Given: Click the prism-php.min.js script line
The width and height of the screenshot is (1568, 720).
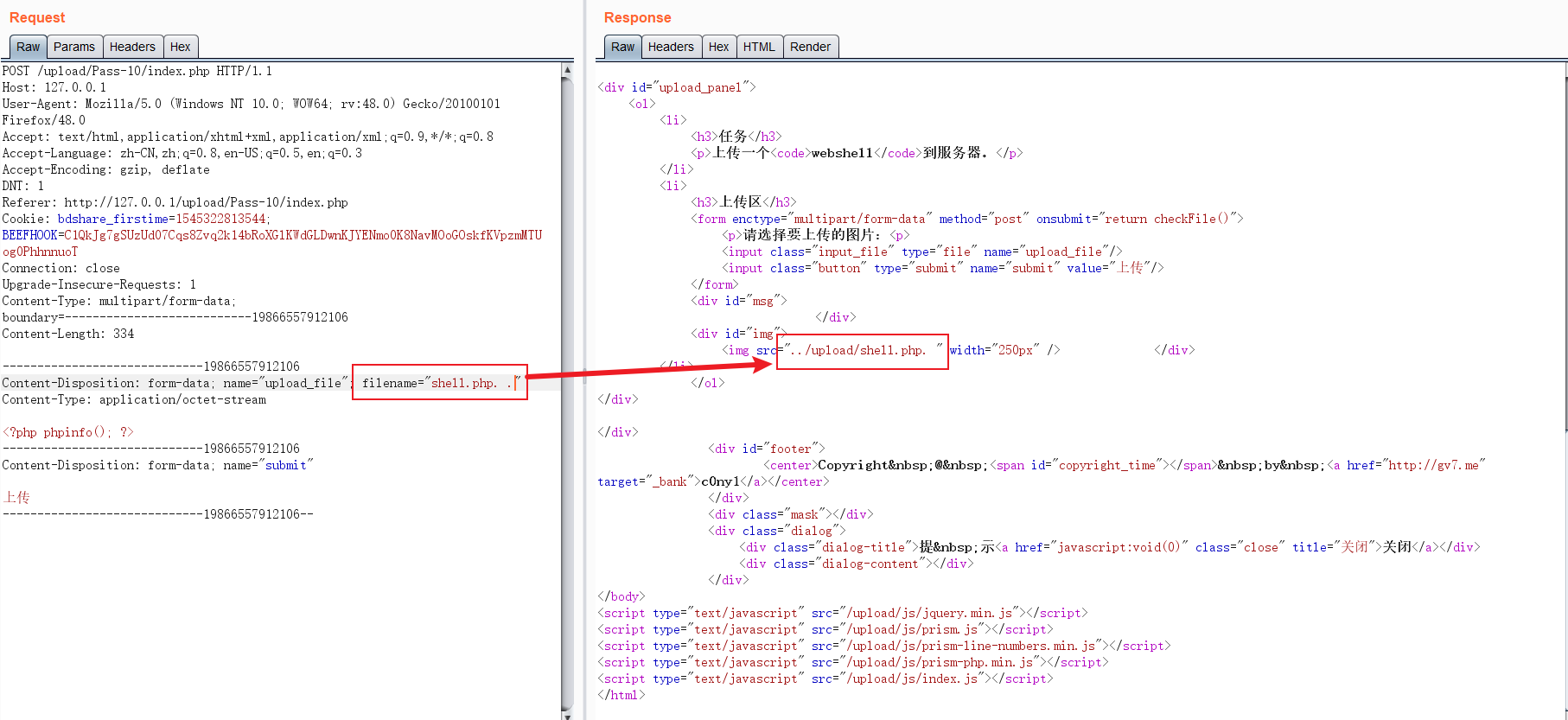Looking at the screenshot, I should [853, 662].
